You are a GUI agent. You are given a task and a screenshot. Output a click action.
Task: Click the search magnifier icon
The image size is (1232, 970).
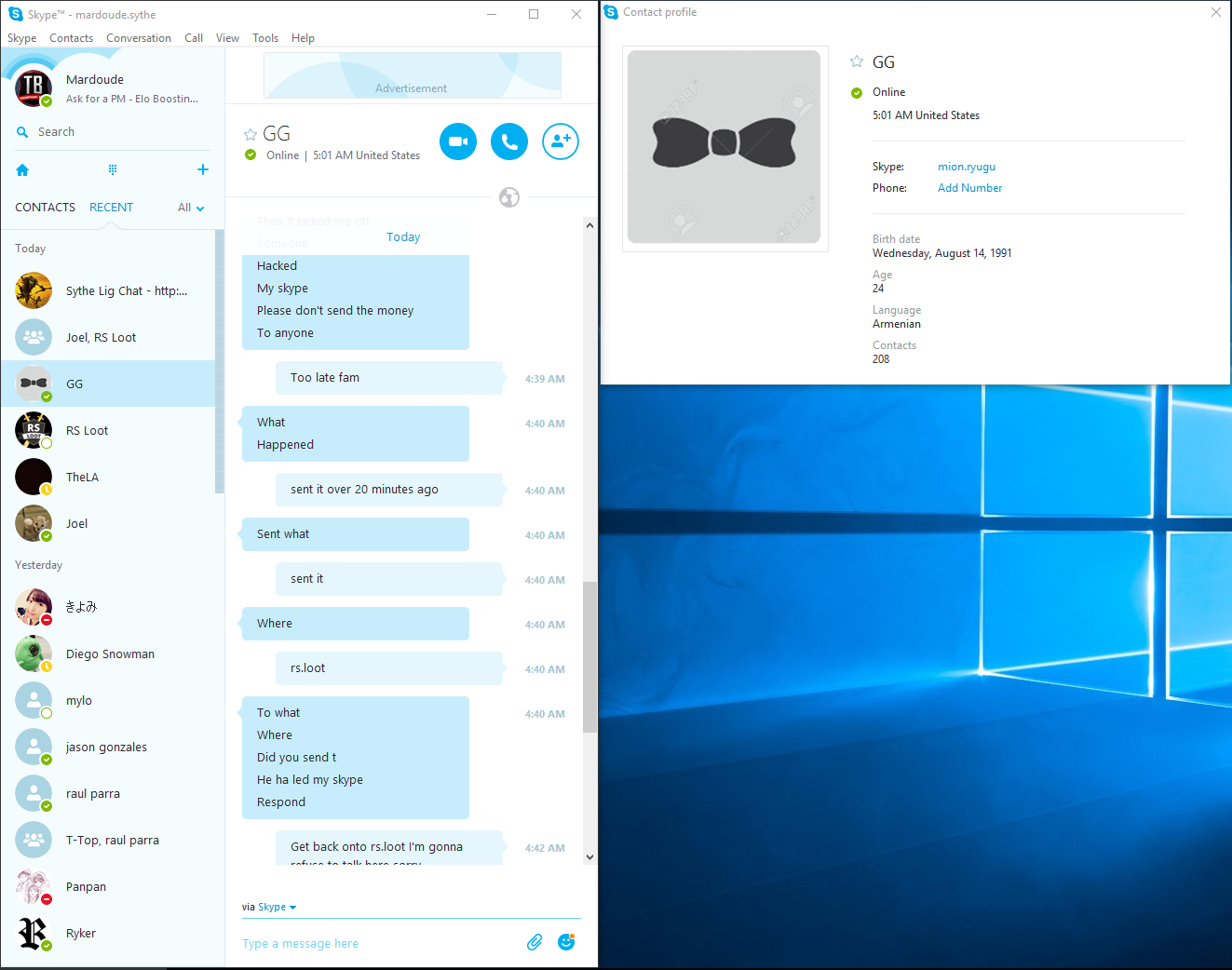point(22,132)
